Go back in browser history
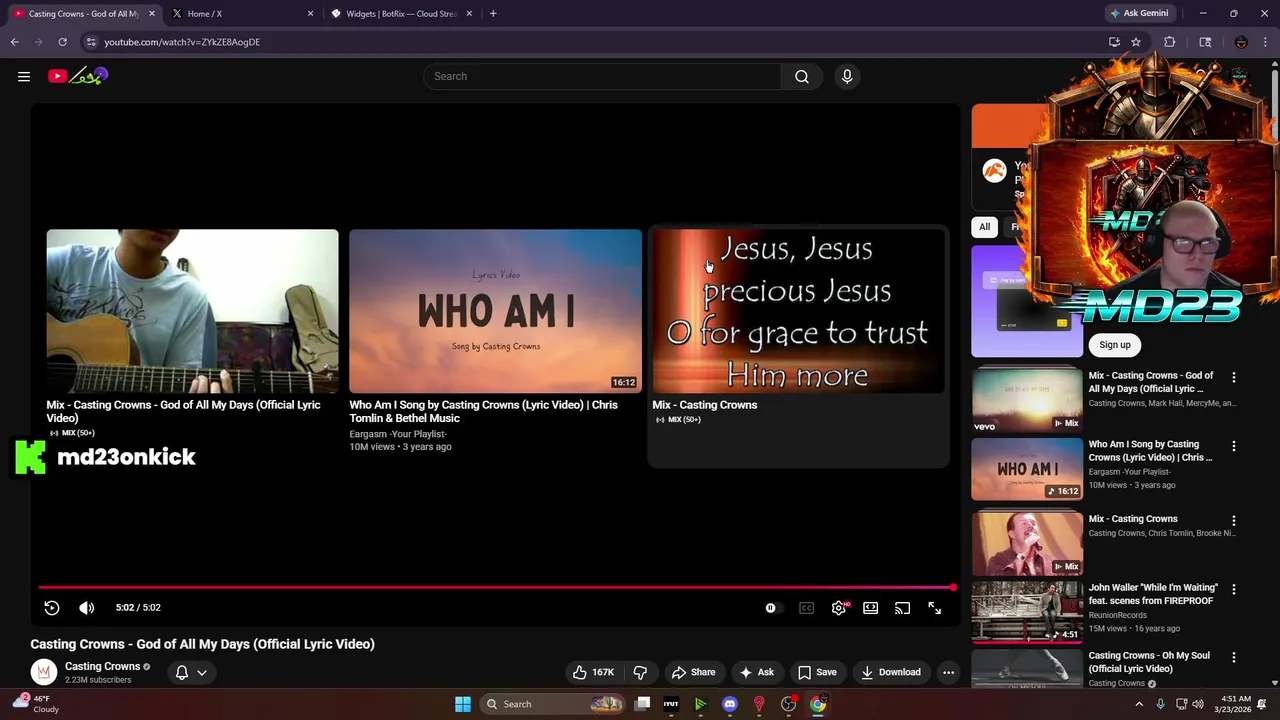The height and width of the screenshot is (720, 1280). (15, 42)
